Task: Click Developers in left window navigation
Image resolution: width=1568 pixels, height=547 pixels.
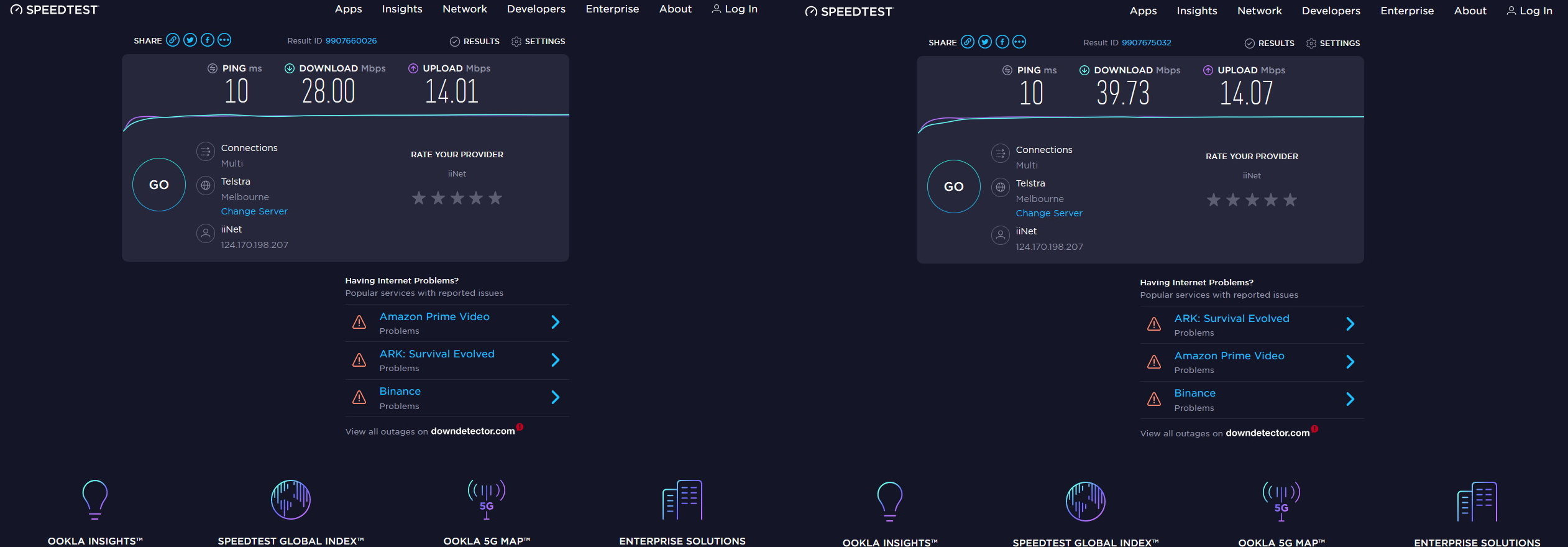Action: (536, 9)
